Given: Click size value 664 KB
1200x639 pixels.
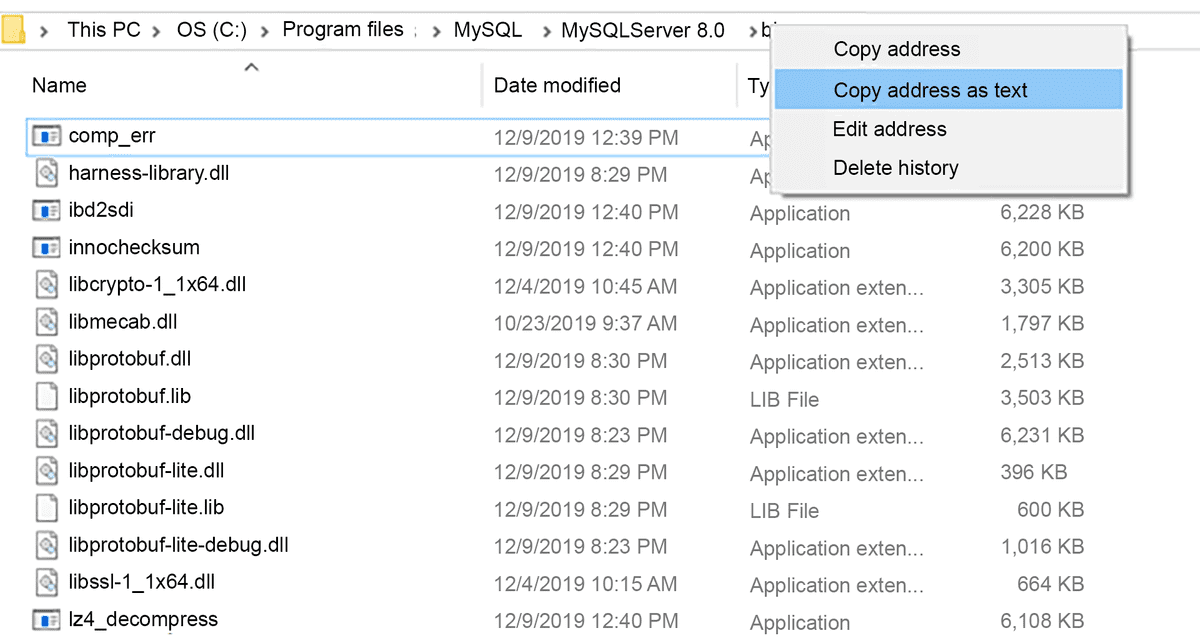Looking at the screenshot, I should point(1050,583).
